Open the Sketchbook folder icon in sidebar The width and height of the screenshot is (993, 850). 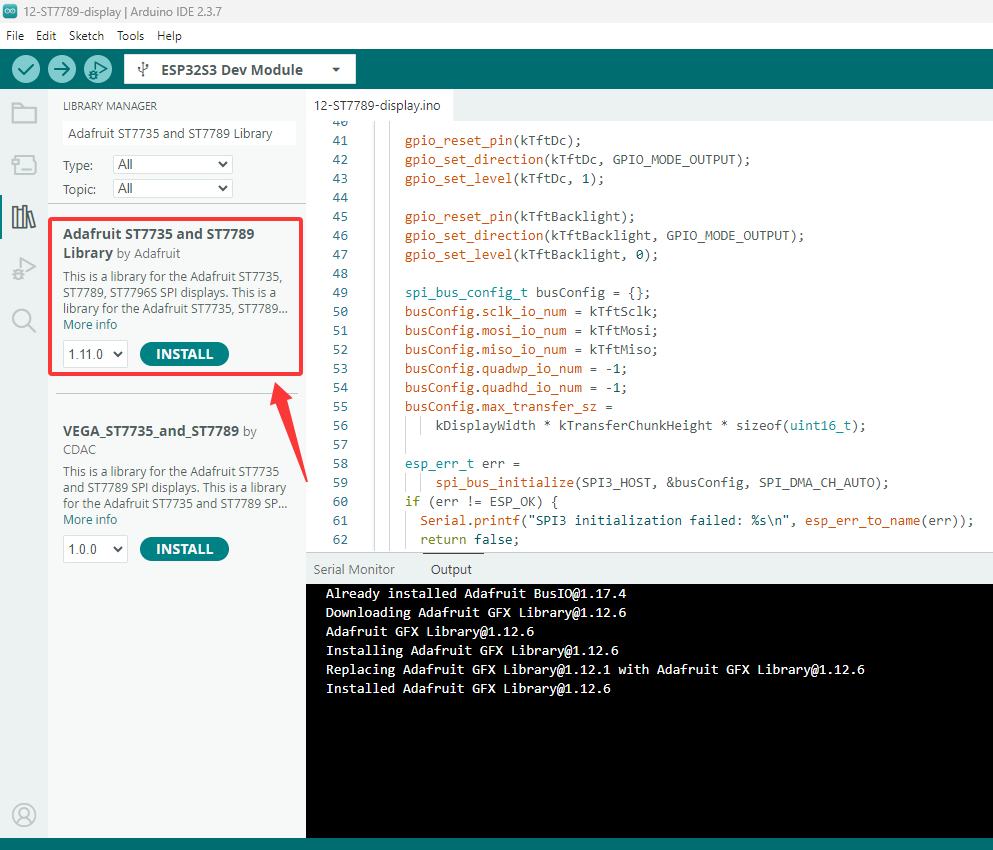[24, 113]
